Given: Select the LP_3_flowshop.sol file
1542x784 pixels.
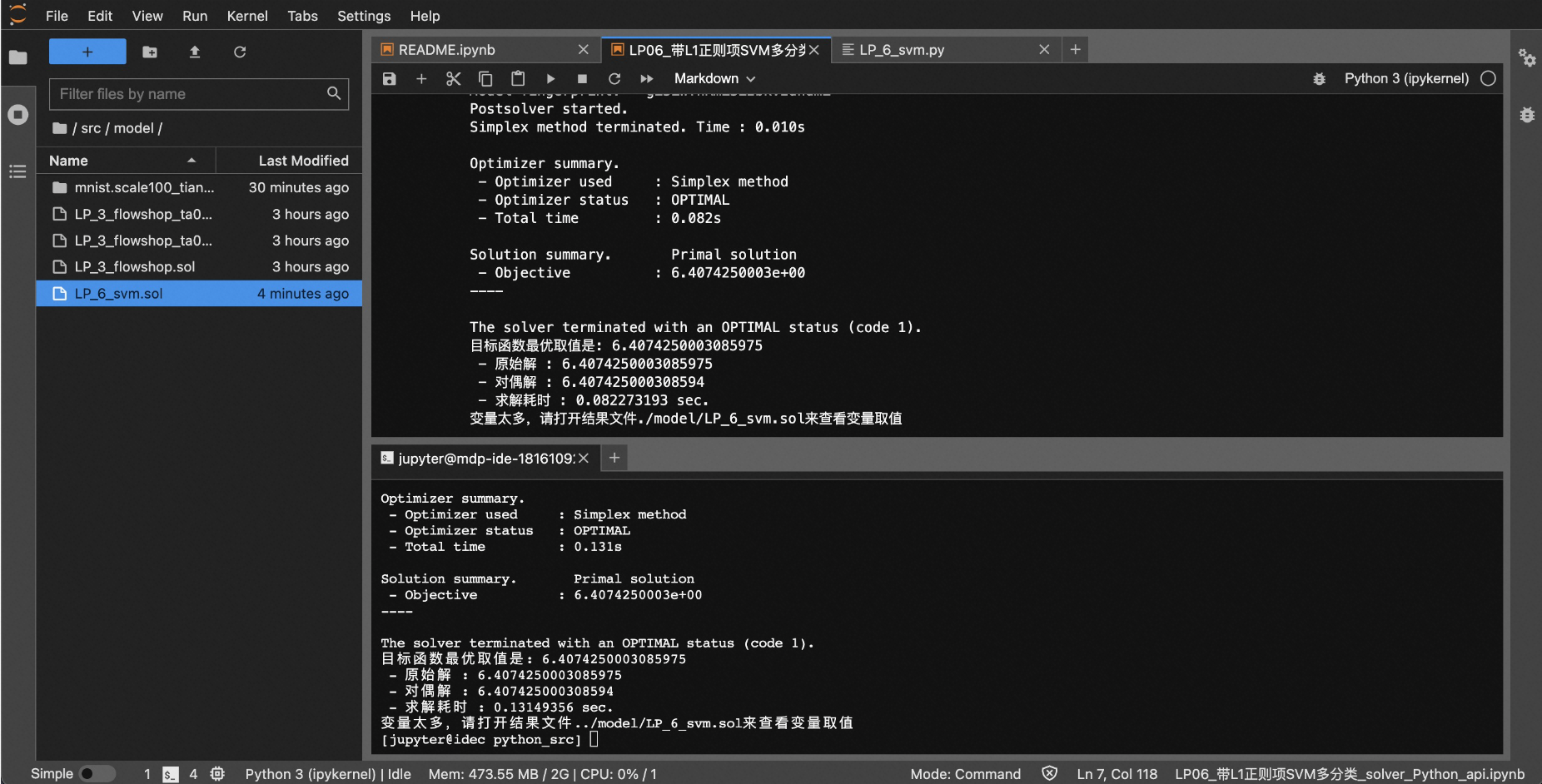Looking at the screenshot, I should (199, 267).
